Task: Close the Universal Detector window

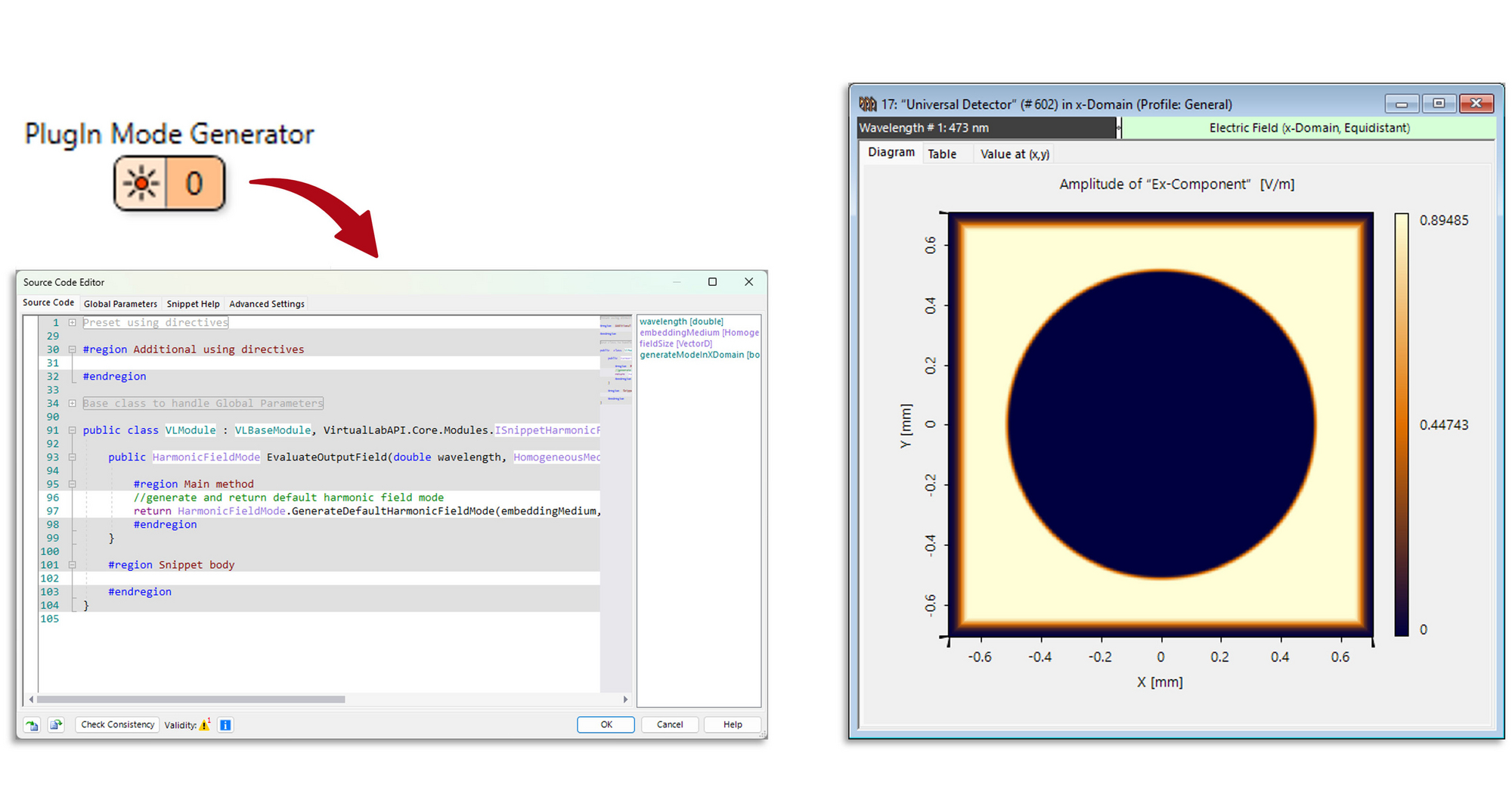Action: point(1476,103)
